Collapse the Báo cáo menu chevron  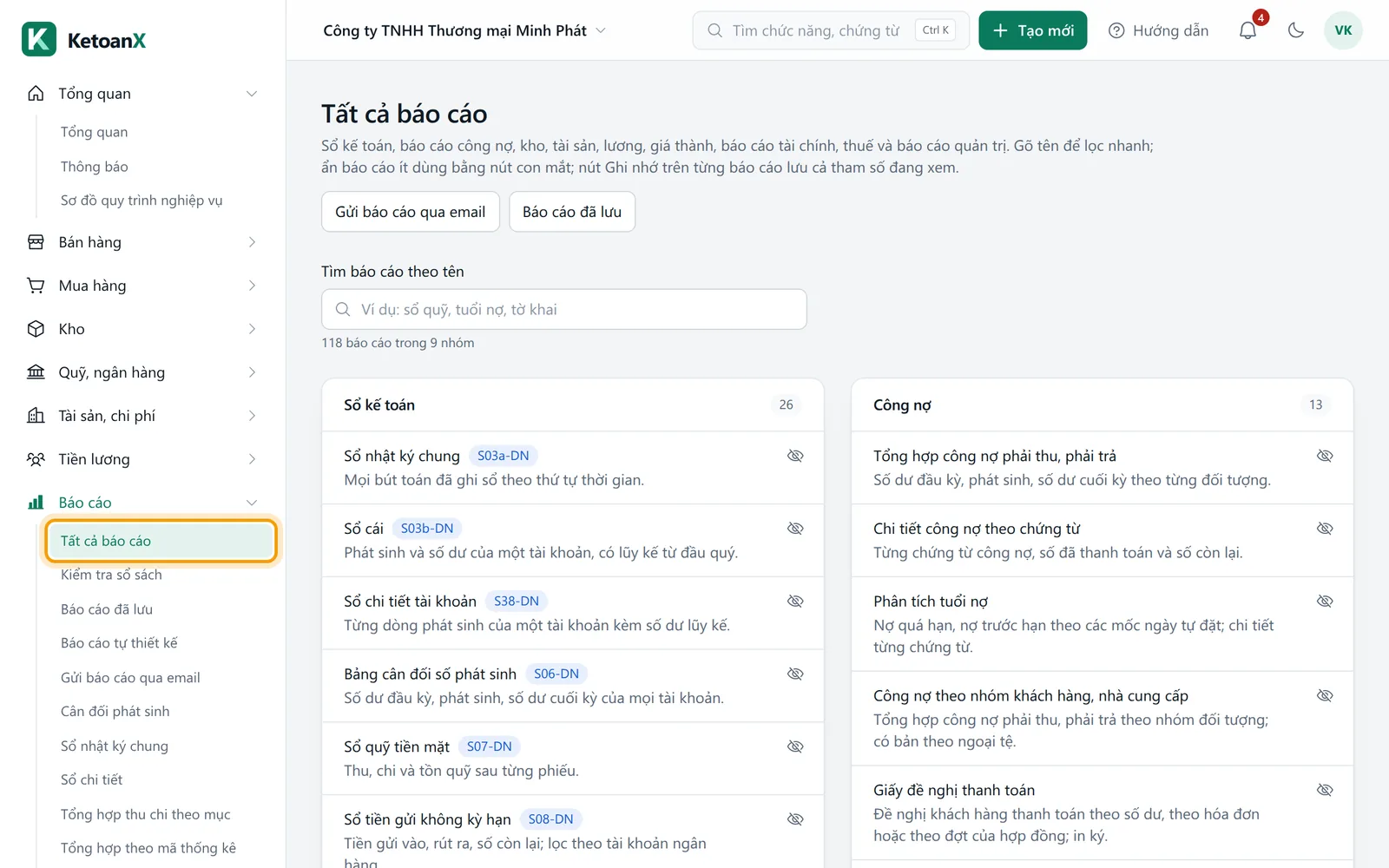[252, 503]
